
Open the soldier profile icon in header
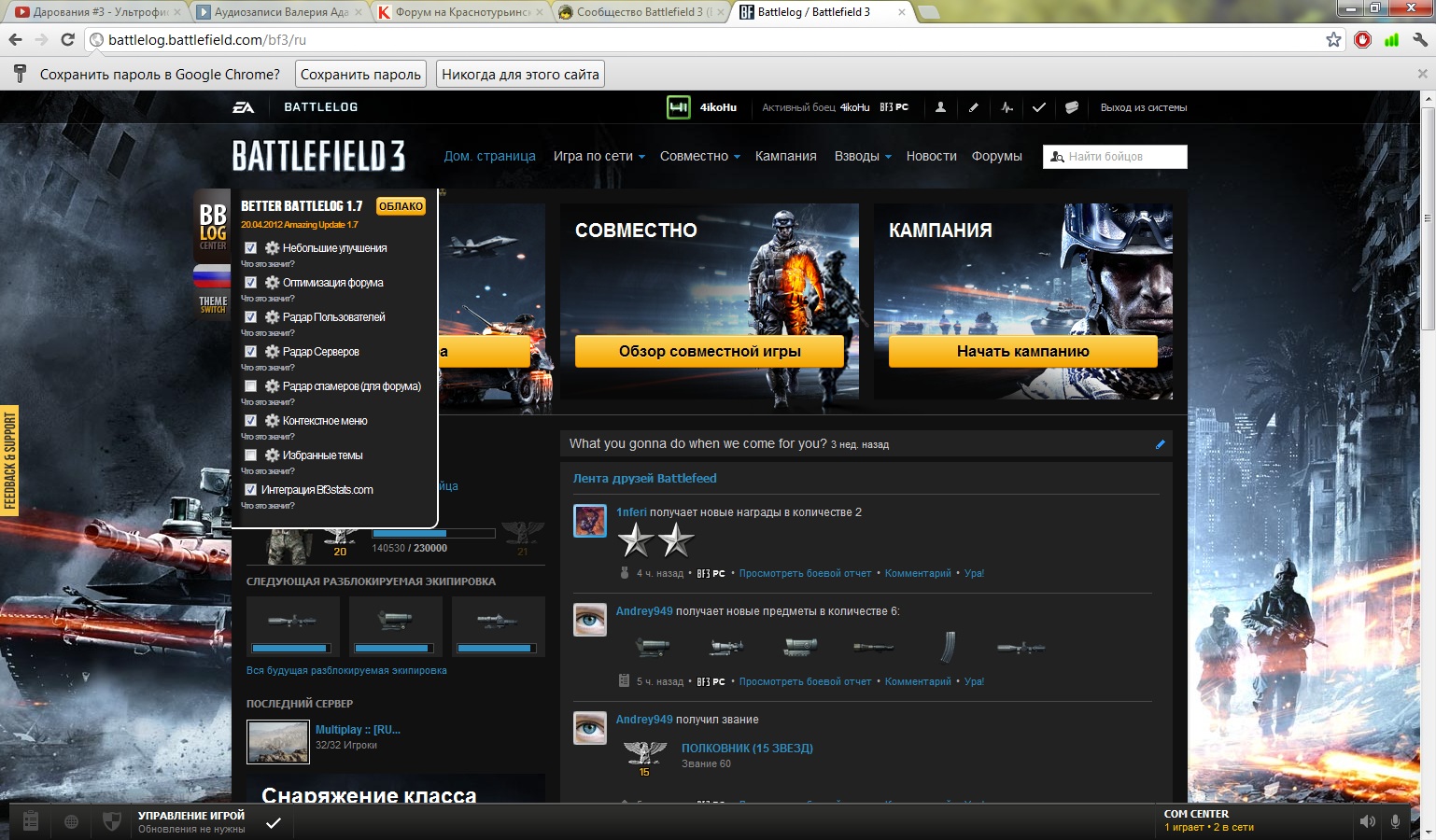point(940,107)
